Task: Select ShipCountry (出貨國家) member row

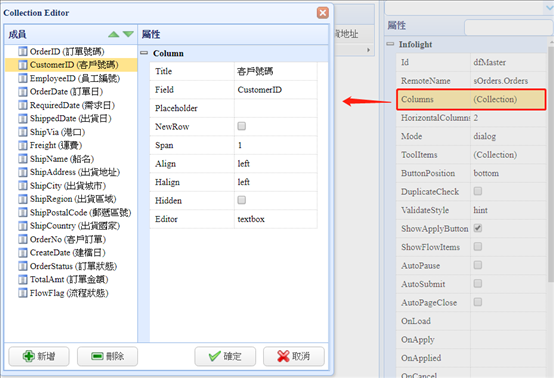Action: point(71,226)
